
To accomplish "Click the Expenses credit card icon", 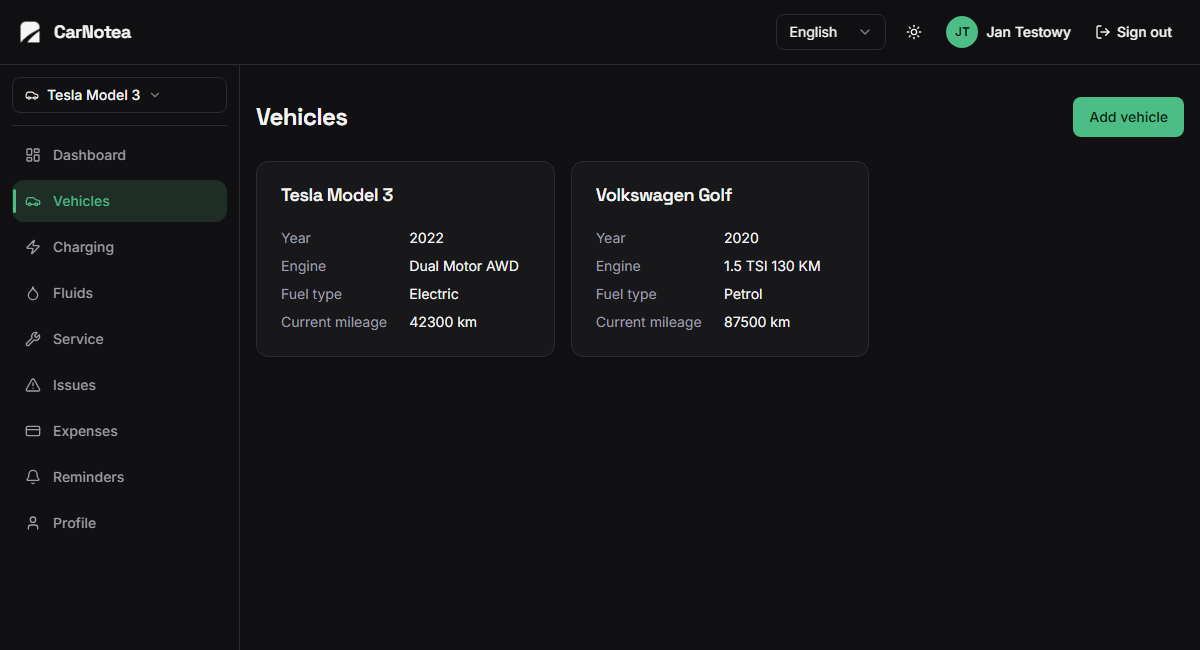I will click(33, 431).
